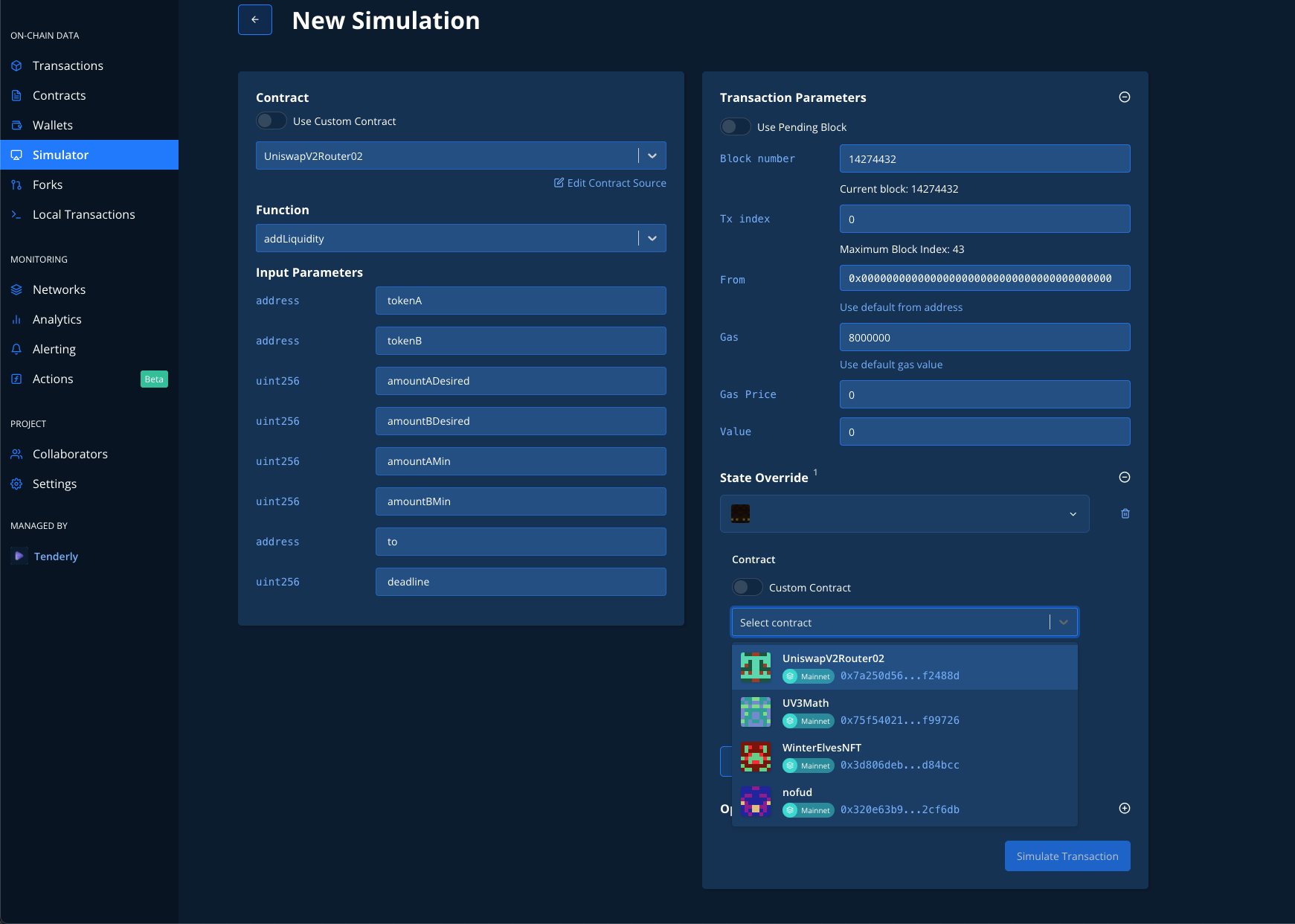Click the tokenA address input field
Image resolution: width=1295 pixels, height=924 pixels.
(x=521, y=301)
